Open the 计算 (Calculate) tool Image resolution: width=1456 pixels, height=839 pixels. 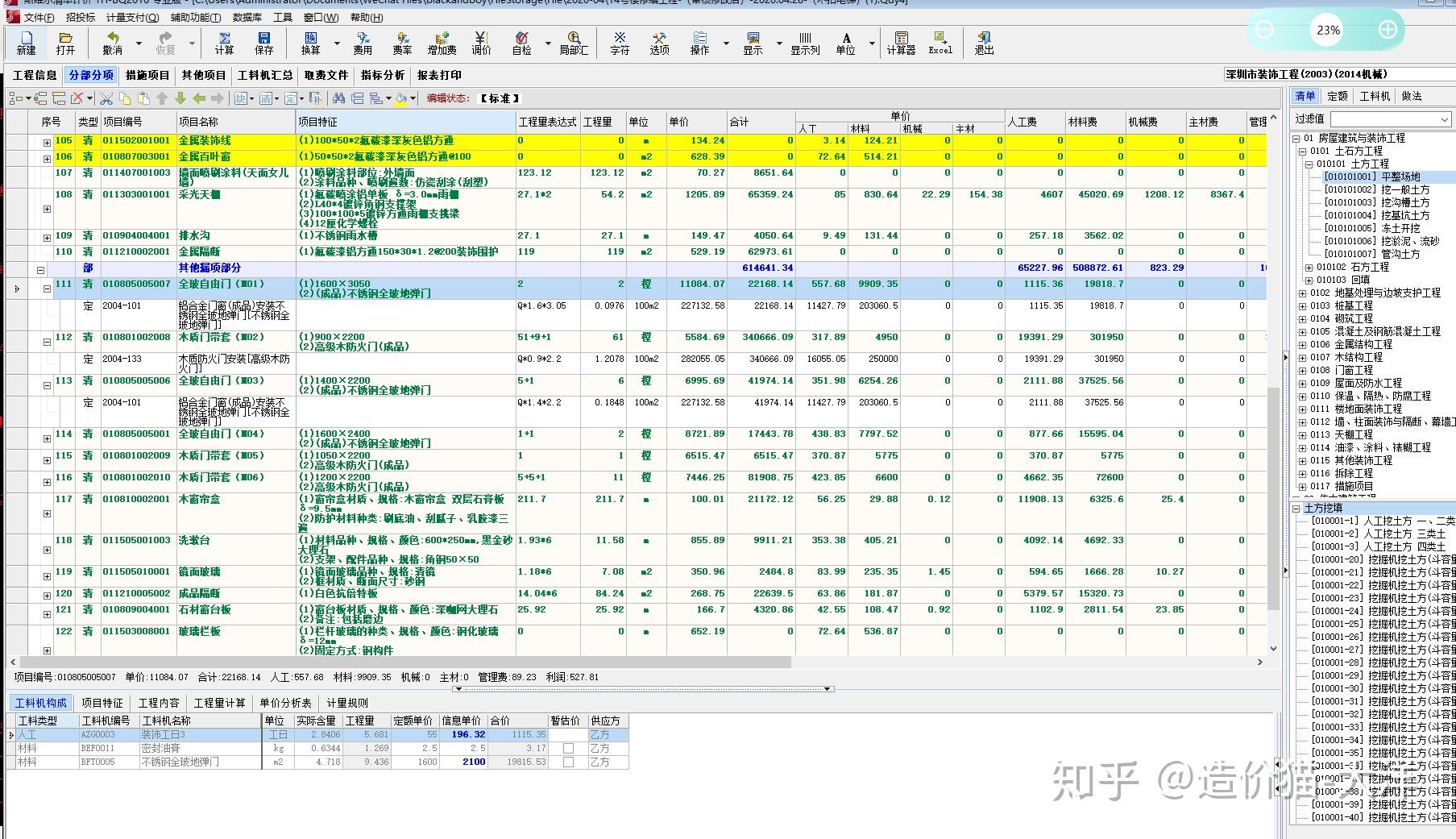pyautogui.click(x=224, y=44)
